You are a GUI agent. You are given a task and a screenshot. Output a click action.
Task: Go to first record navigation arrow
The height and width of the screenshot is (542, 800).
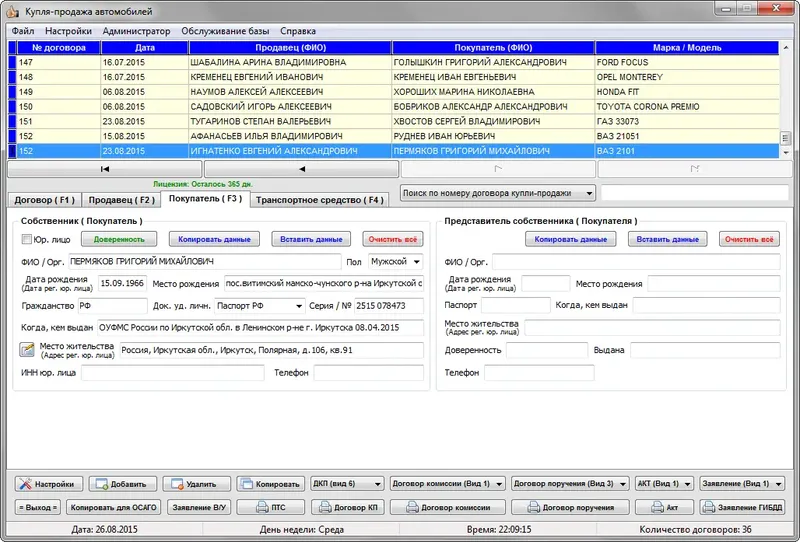coord(105,169)
